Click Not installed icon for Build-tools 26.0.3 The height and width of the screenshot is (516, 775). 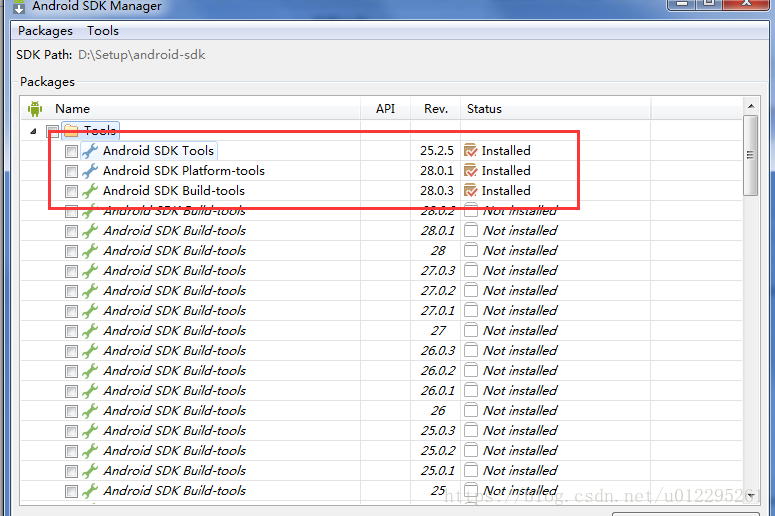pyautogui.click(x=471, y=350)
